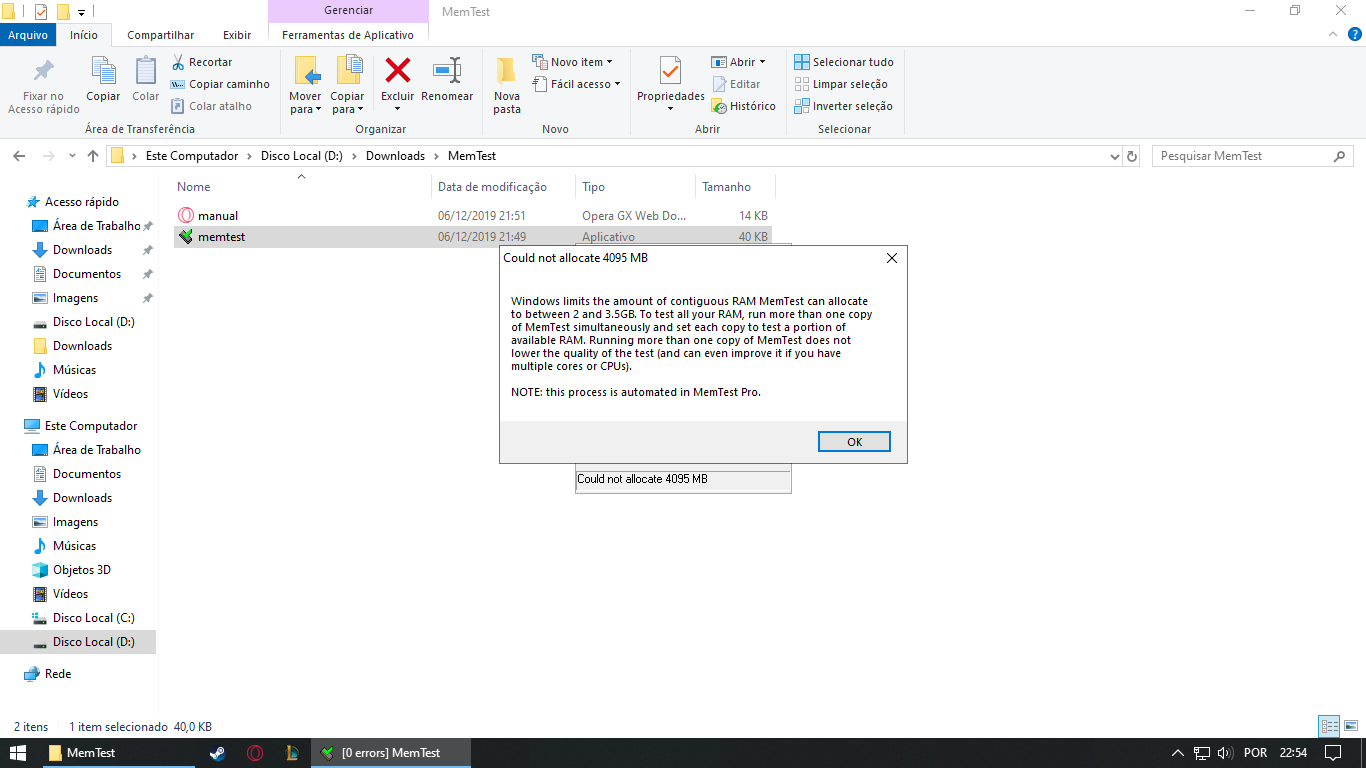The width and height of the screenshot is (1366, 768).
Task: Click the Copiar ribbon icon
Action: (x=103, y=71)
